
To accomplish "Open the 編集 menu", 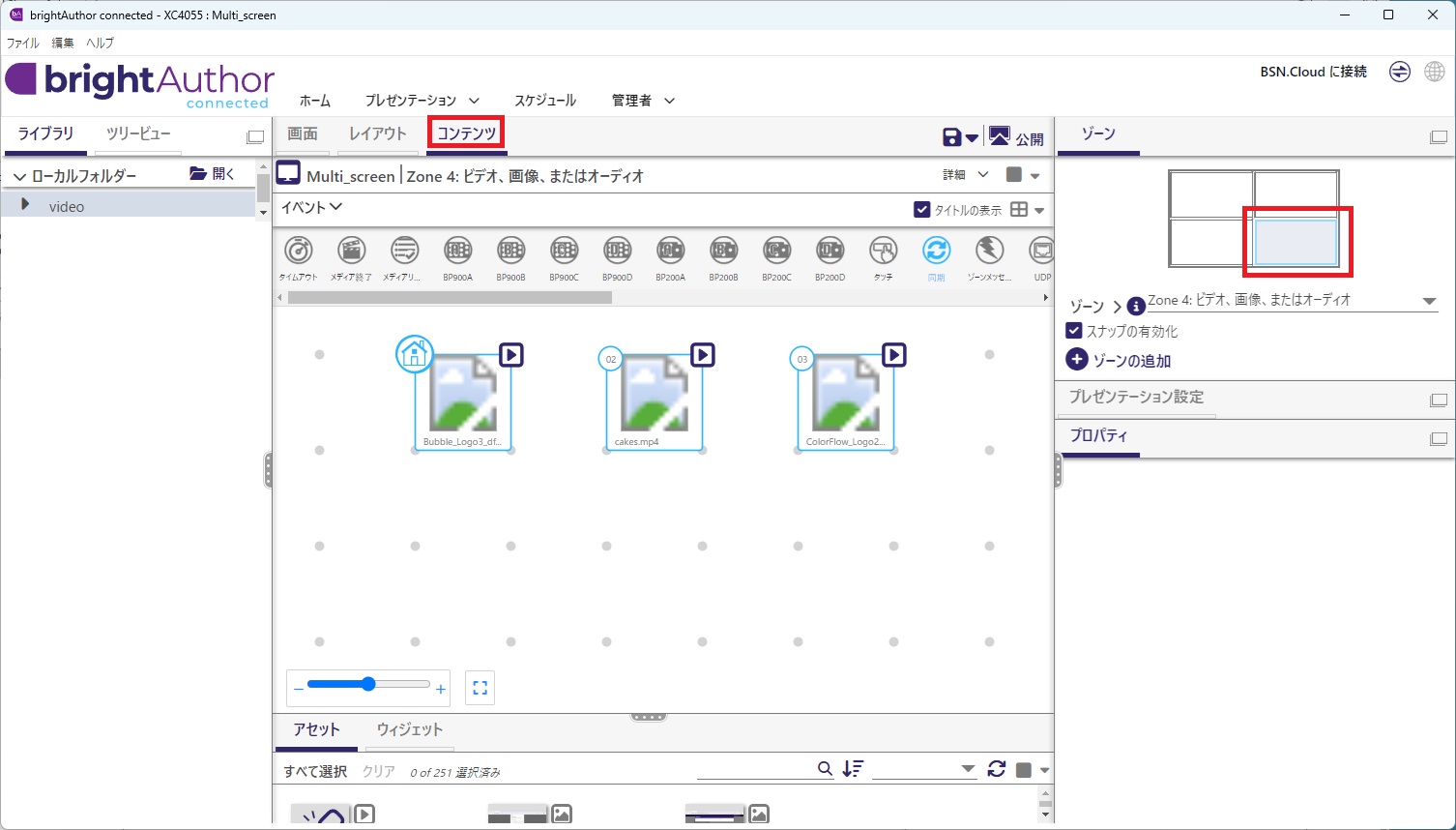I will pyautogui.click(x=63, y=43).
